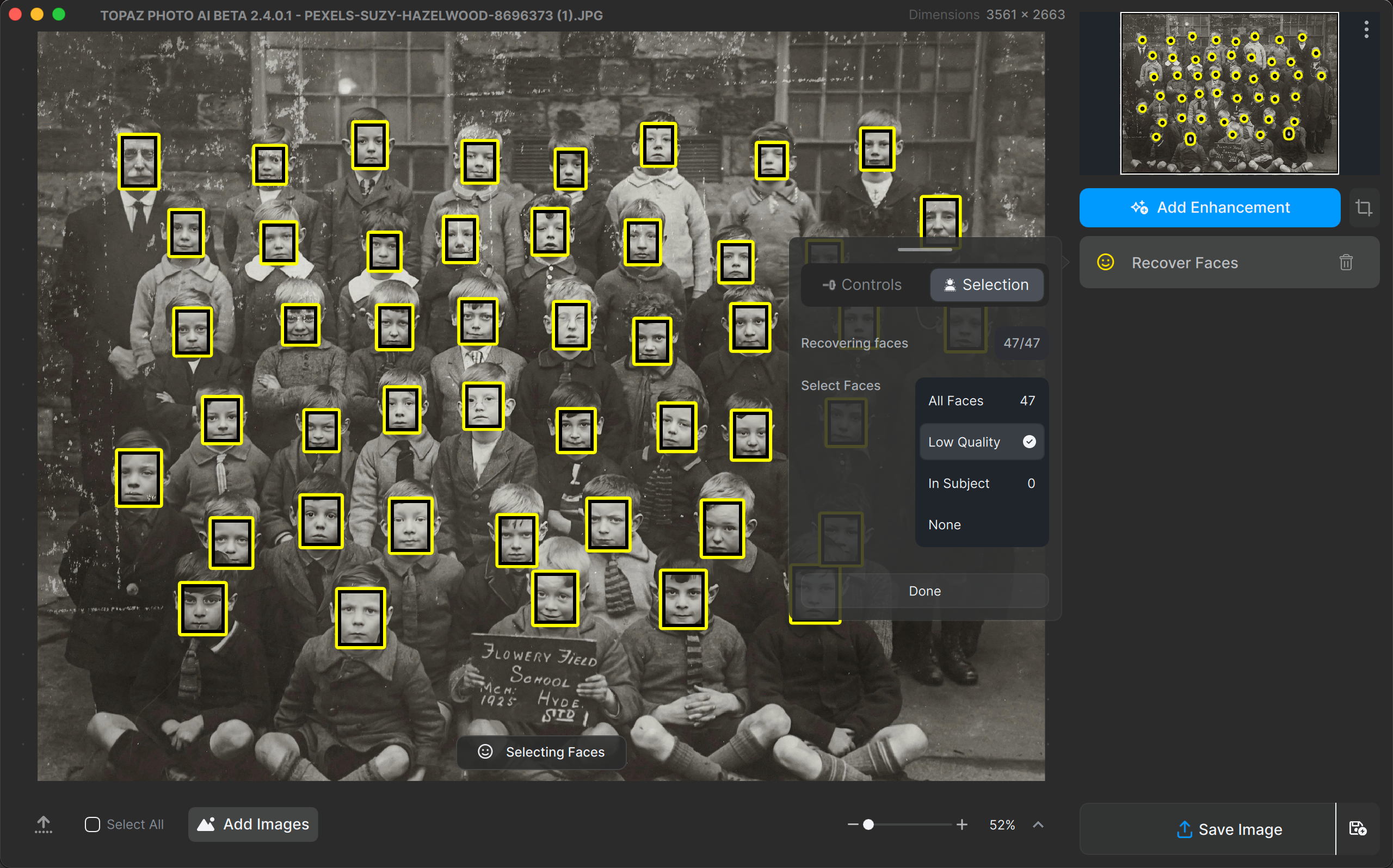Click the zoom slider handle

coord(868,824)
